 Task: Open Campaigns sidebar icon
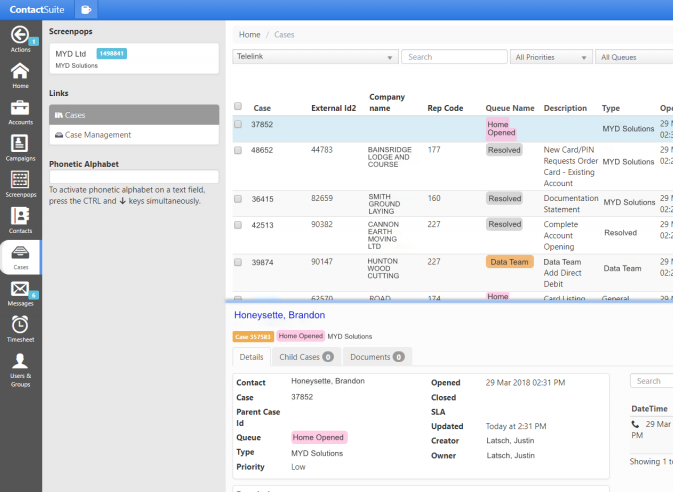tap(20, 143)
